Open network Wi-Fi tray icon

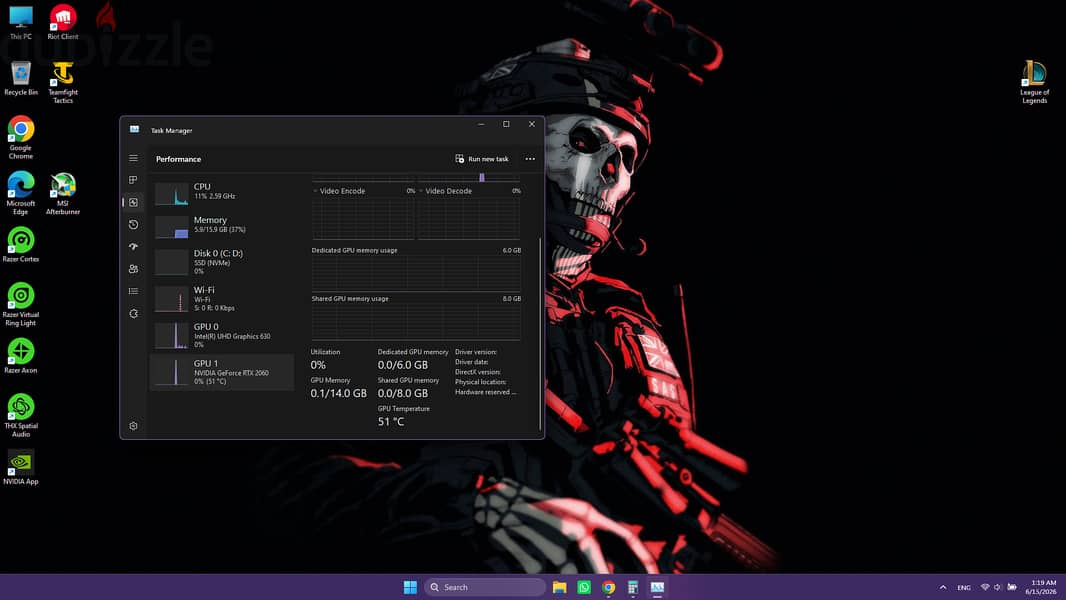coord(985,587)
